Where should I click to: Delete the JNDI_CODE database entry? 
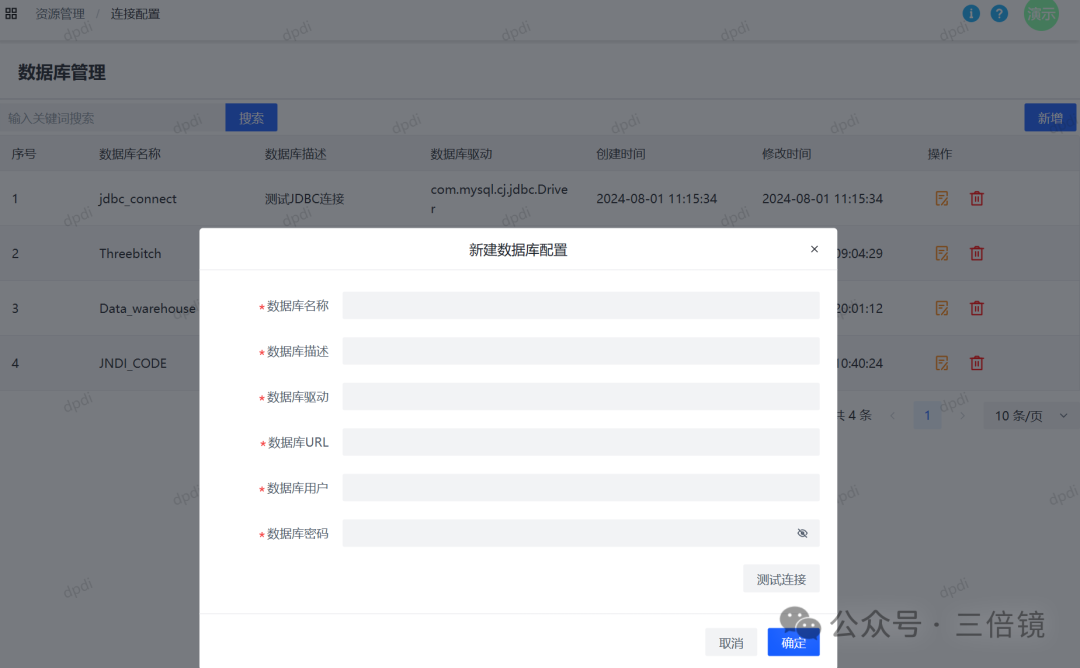point(977,363)
